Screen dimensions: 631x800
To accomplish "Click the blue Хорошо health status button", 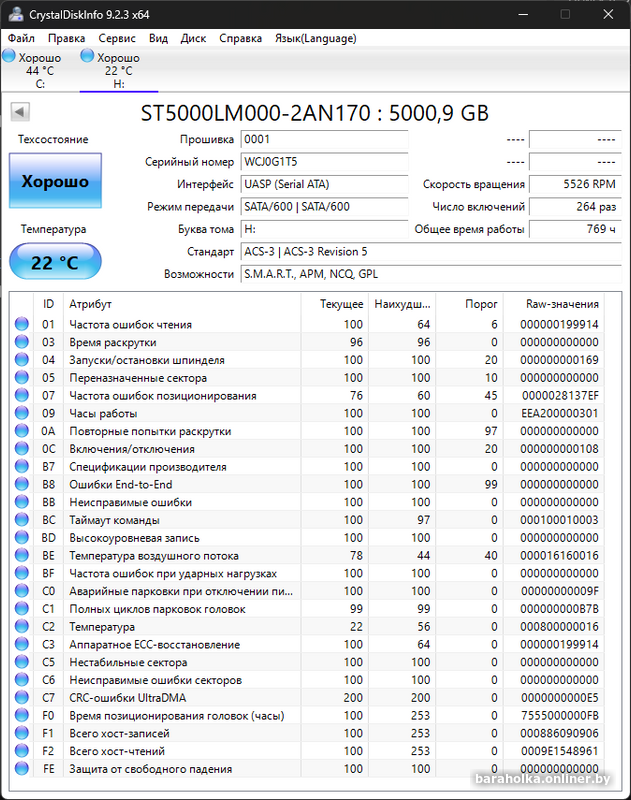I will [55, 182].
